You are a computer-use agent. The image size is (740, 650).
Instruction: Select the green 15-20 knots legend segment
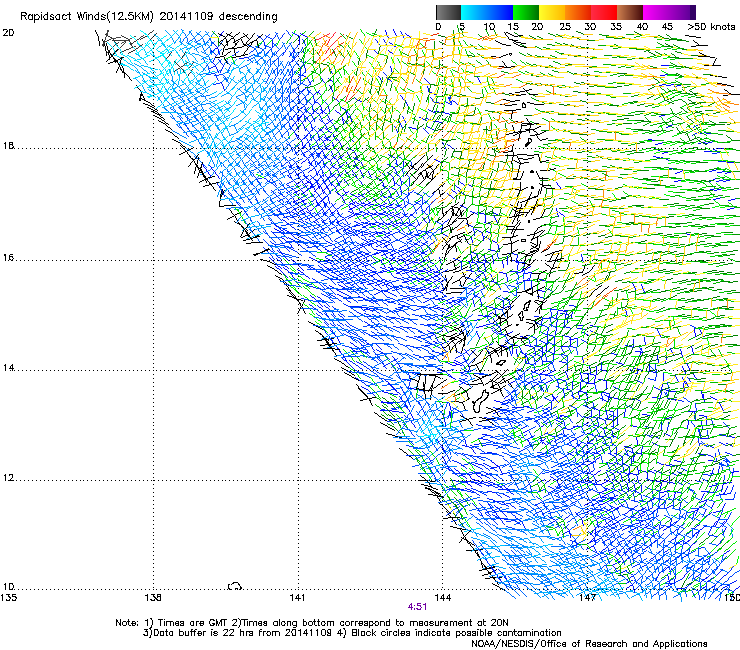pyautogui.click(x=526, y=12)
